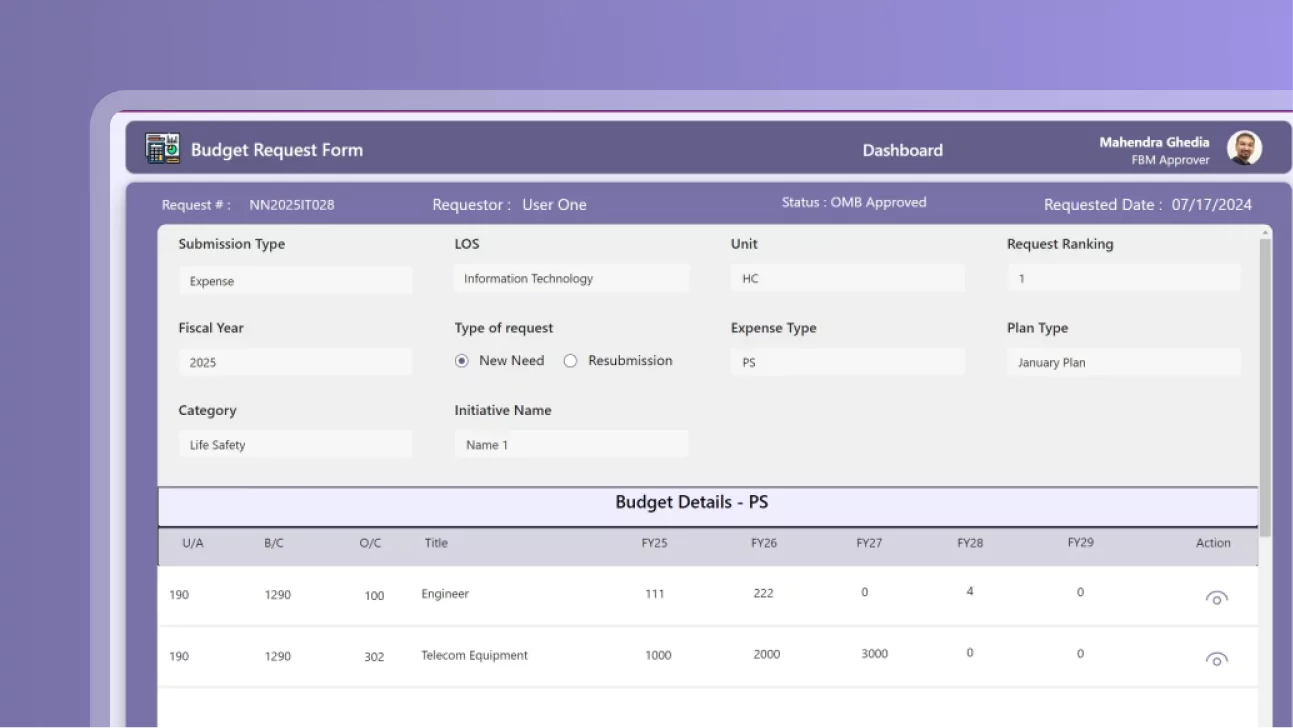The image size is (1293, 728).
Task: Click the Budget Request Form title
Action: pyautogui.click(x=277, y=150)
